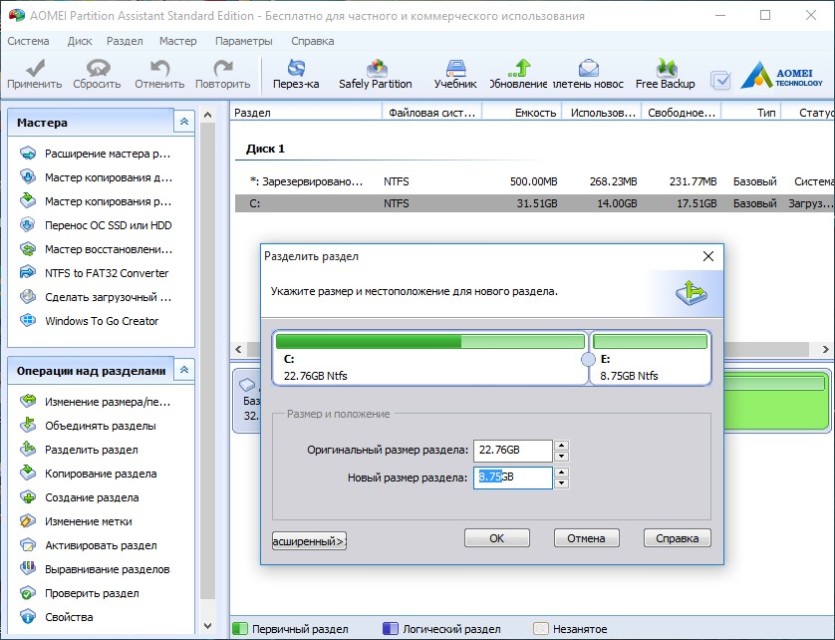The image size is (835, 640).
Task: Open the Параметры menu
Action: point(244,41)
